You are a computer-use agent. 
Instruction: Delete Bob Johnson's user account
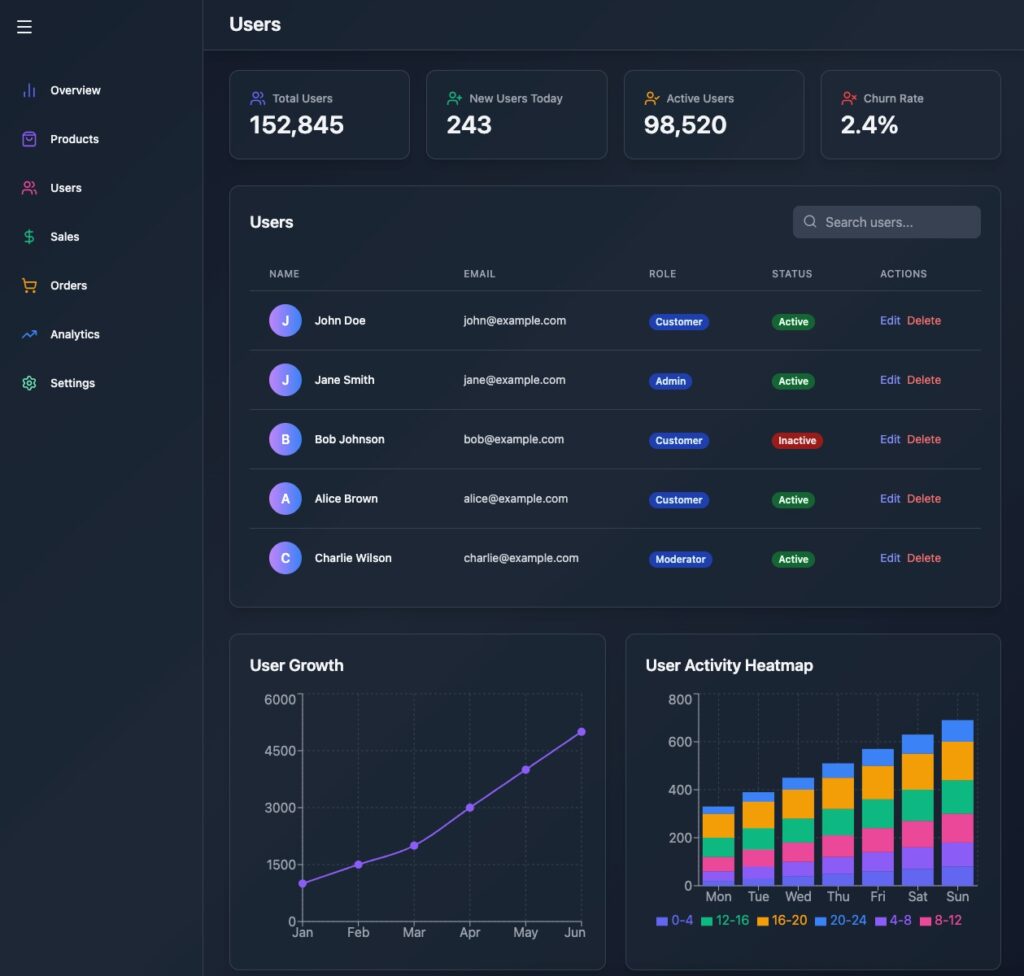point(924,440)
